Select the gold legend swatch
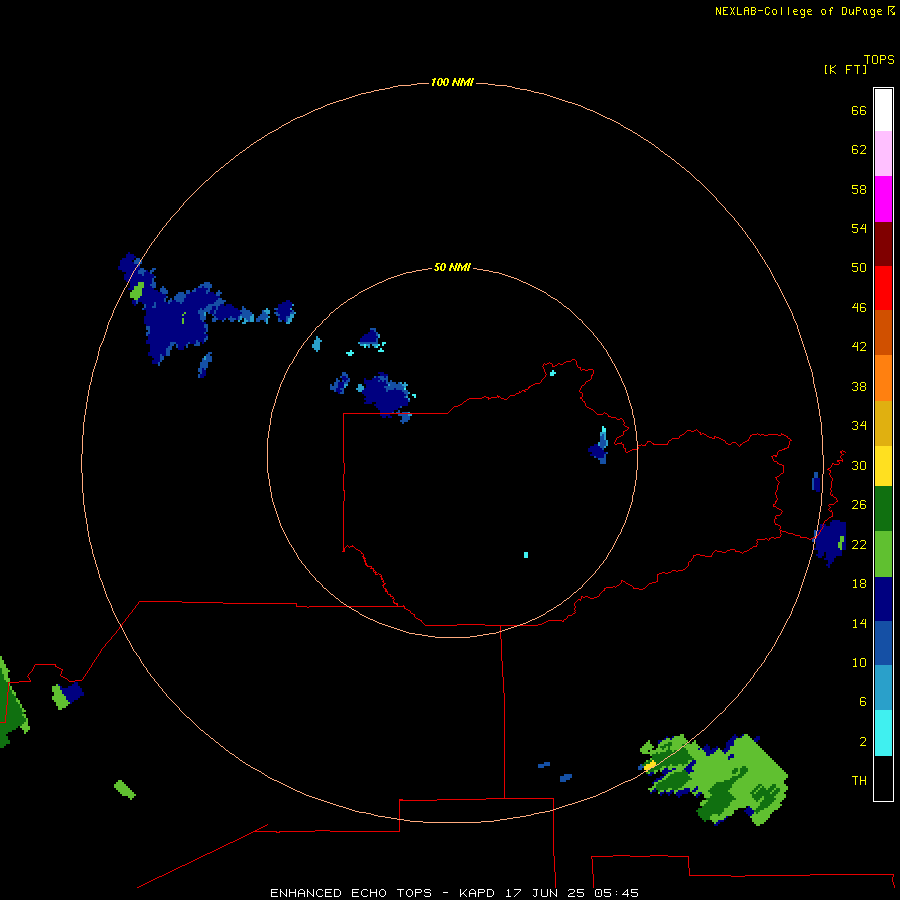 [883, 423]
